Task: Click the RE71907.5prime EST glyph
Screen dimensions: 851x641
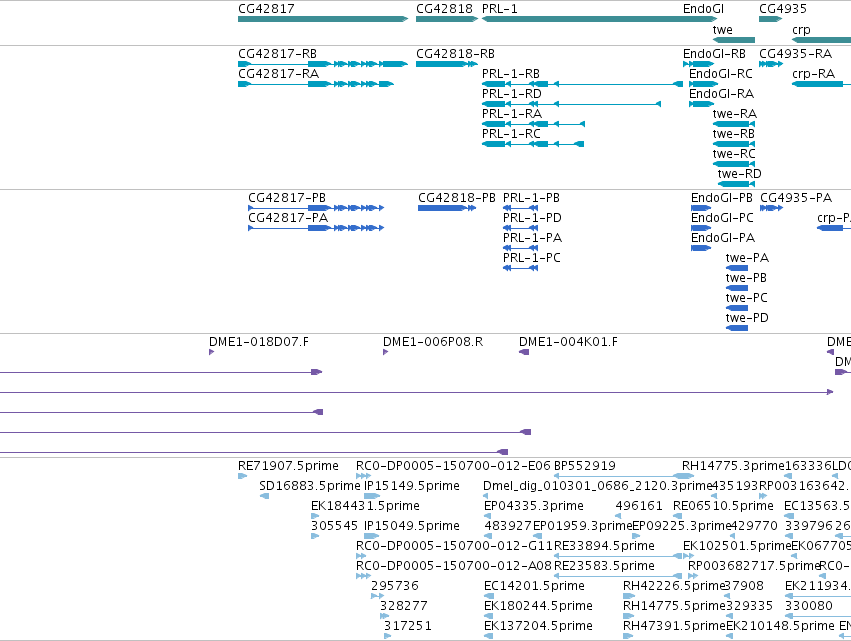Action: 243,477
